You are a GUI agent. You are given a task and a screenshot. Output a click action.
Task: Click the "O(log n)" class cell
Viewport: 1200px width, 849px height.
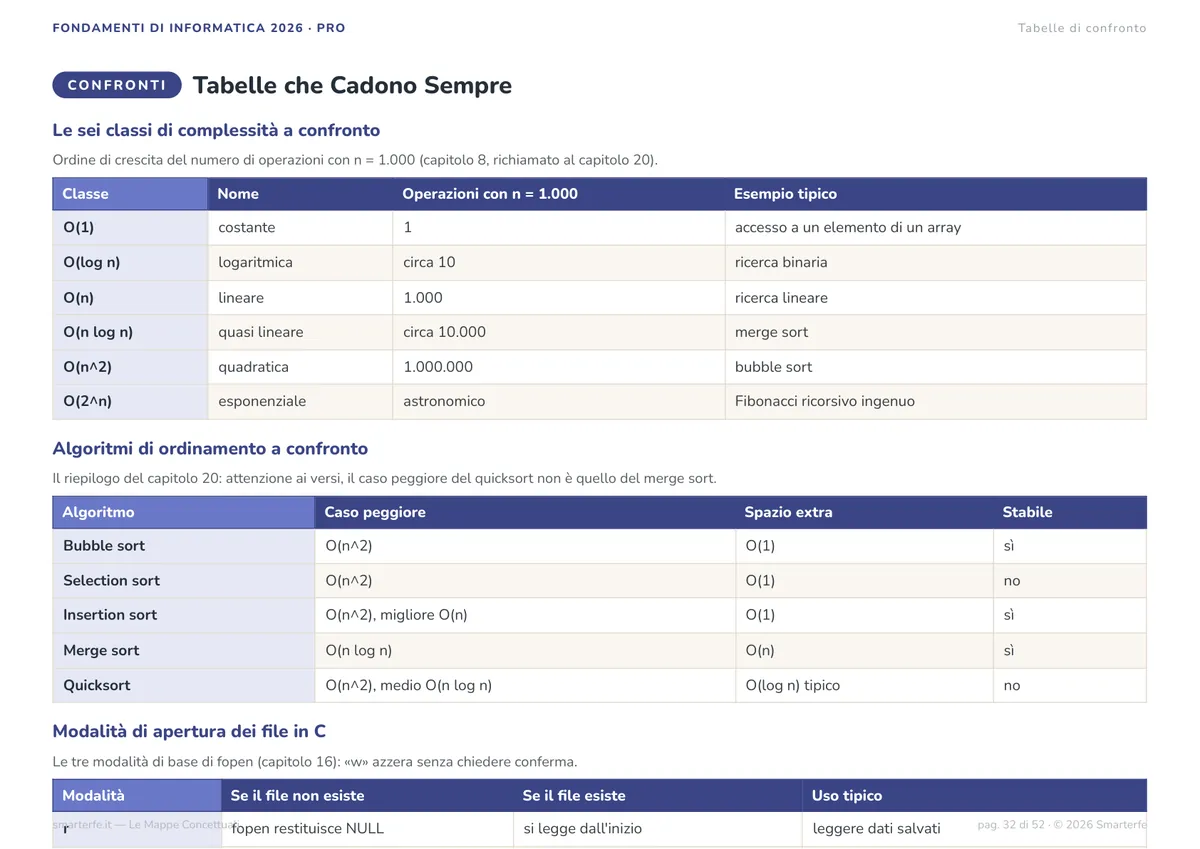tap(130, 263)
